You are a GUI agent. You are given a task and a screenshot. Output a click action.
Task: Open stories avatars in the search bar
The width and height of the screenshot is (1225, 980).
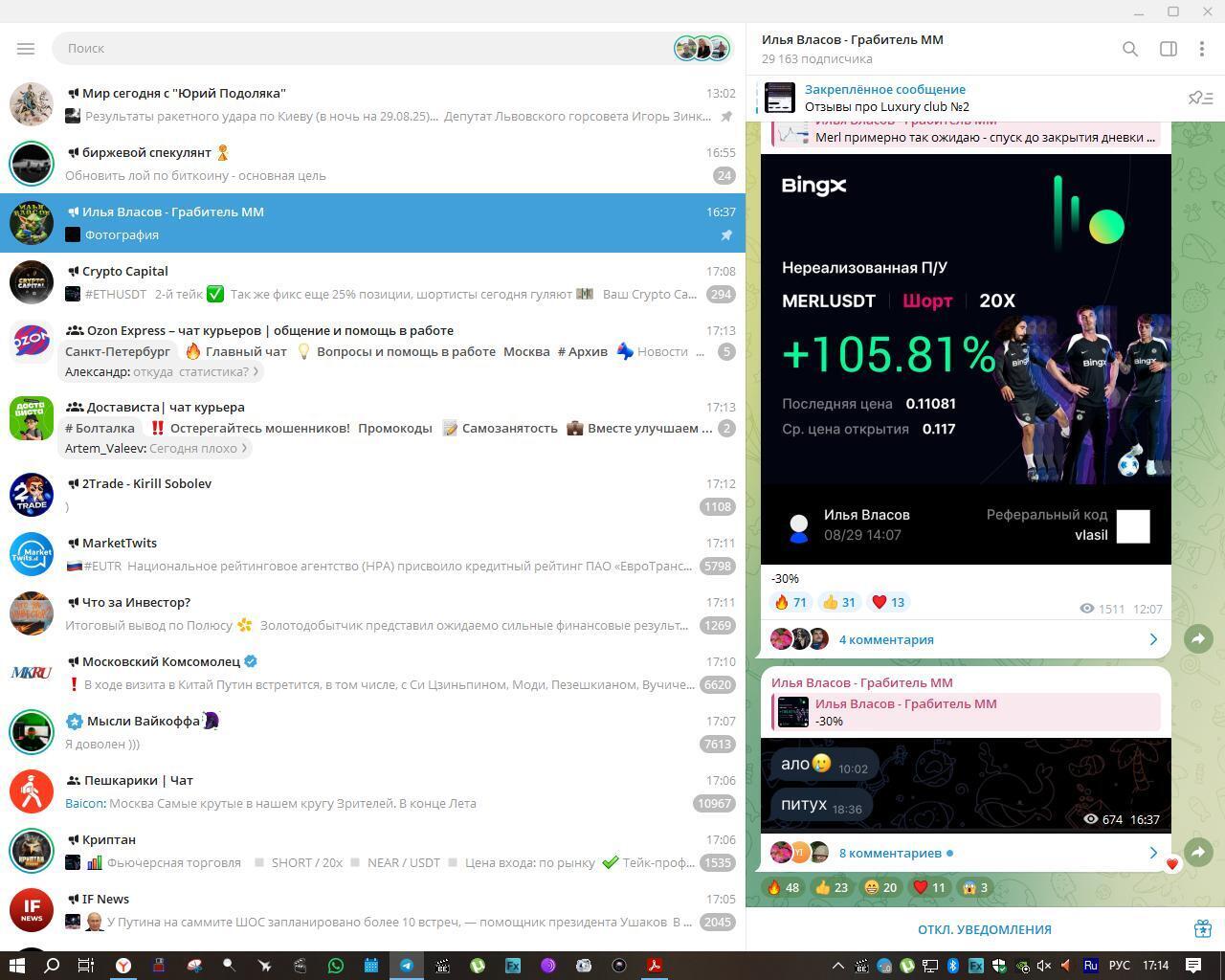[x=702, y=48]
